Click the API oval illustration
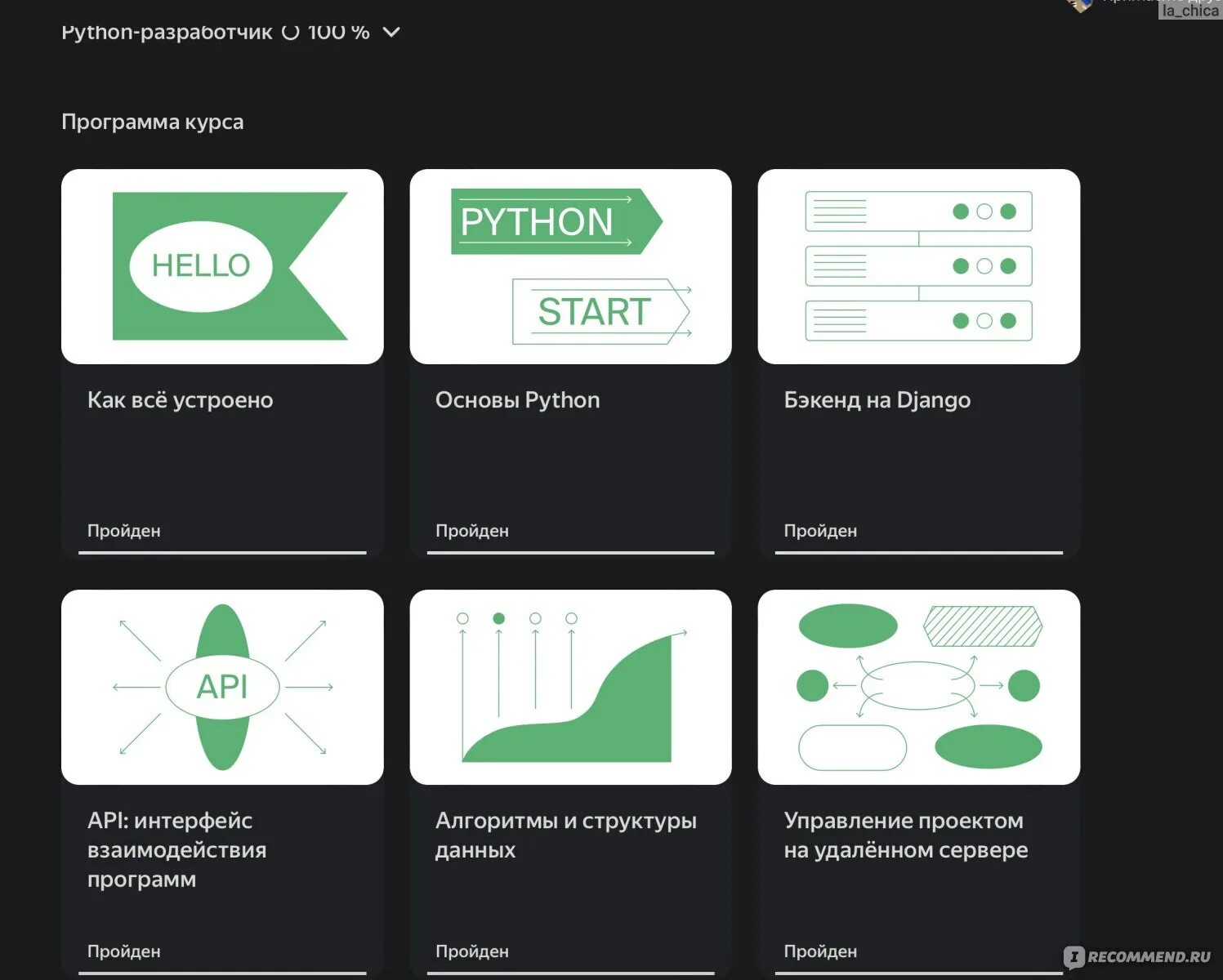Image resolution: width=1223 pixels, height=980 pixels. click(x=222, y=687)
